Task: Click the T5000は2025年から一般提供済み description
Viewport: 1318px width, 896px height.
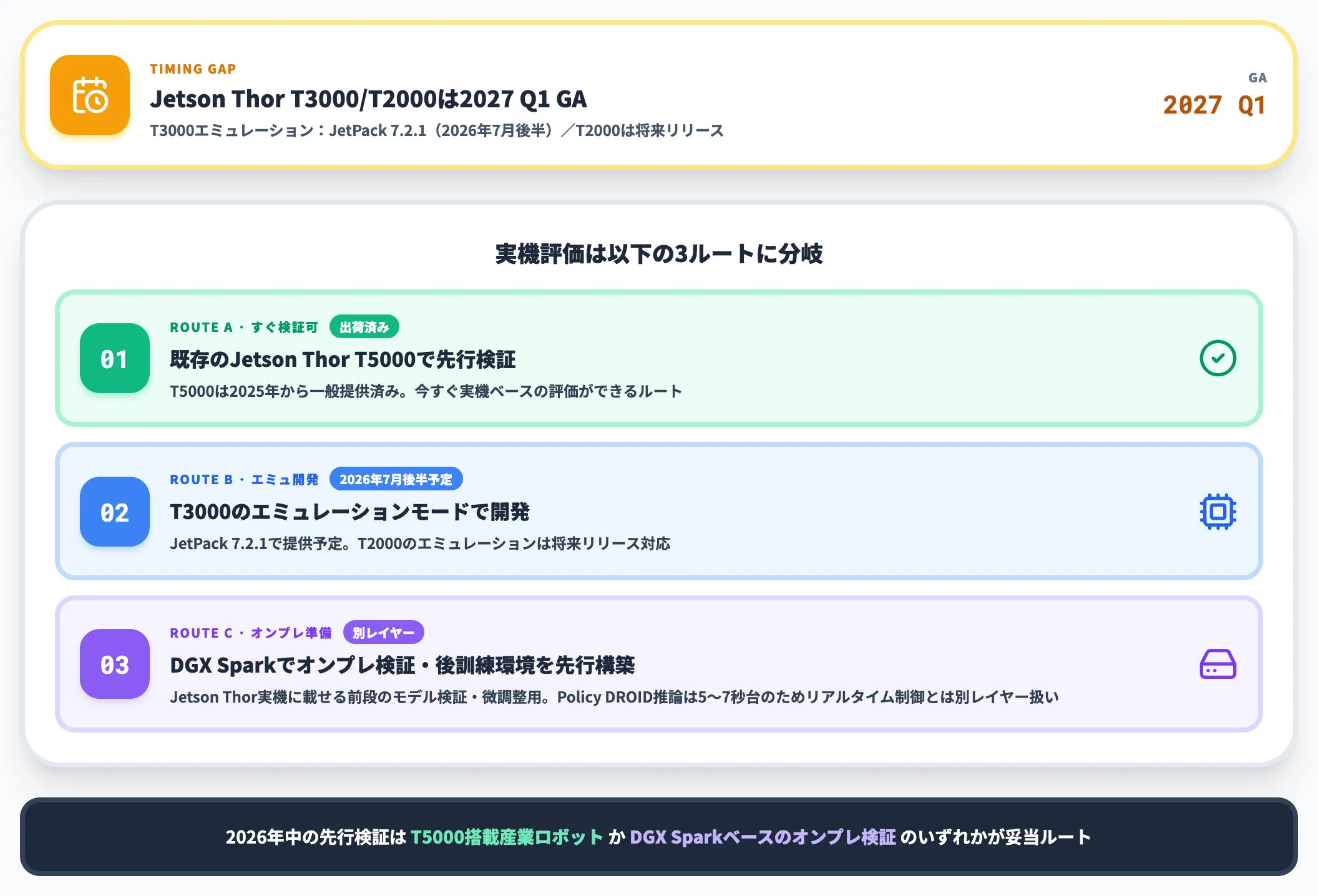Action: pyautogui.click(x=426, y=391)
